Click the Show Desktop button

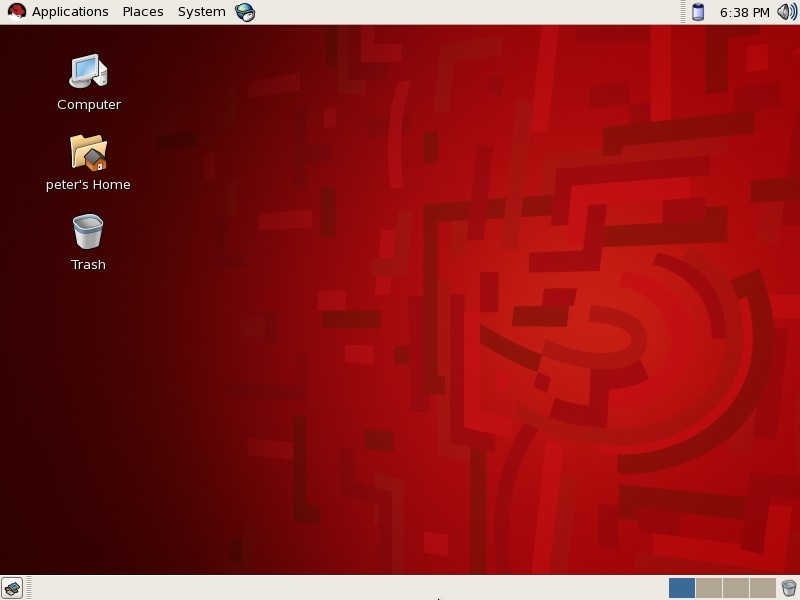click(x=12, y=588)
